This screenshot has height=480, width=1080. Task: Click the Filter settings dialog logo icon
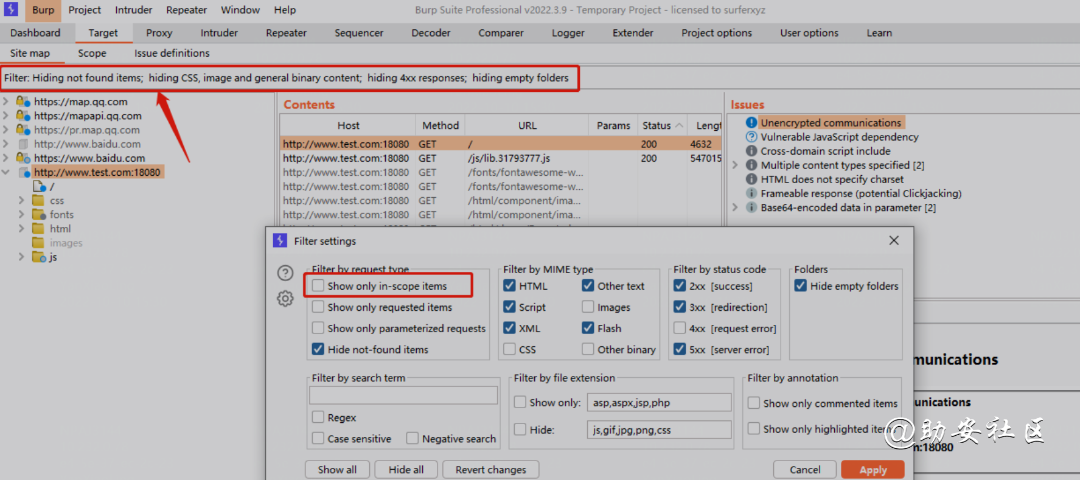point(280,240)
